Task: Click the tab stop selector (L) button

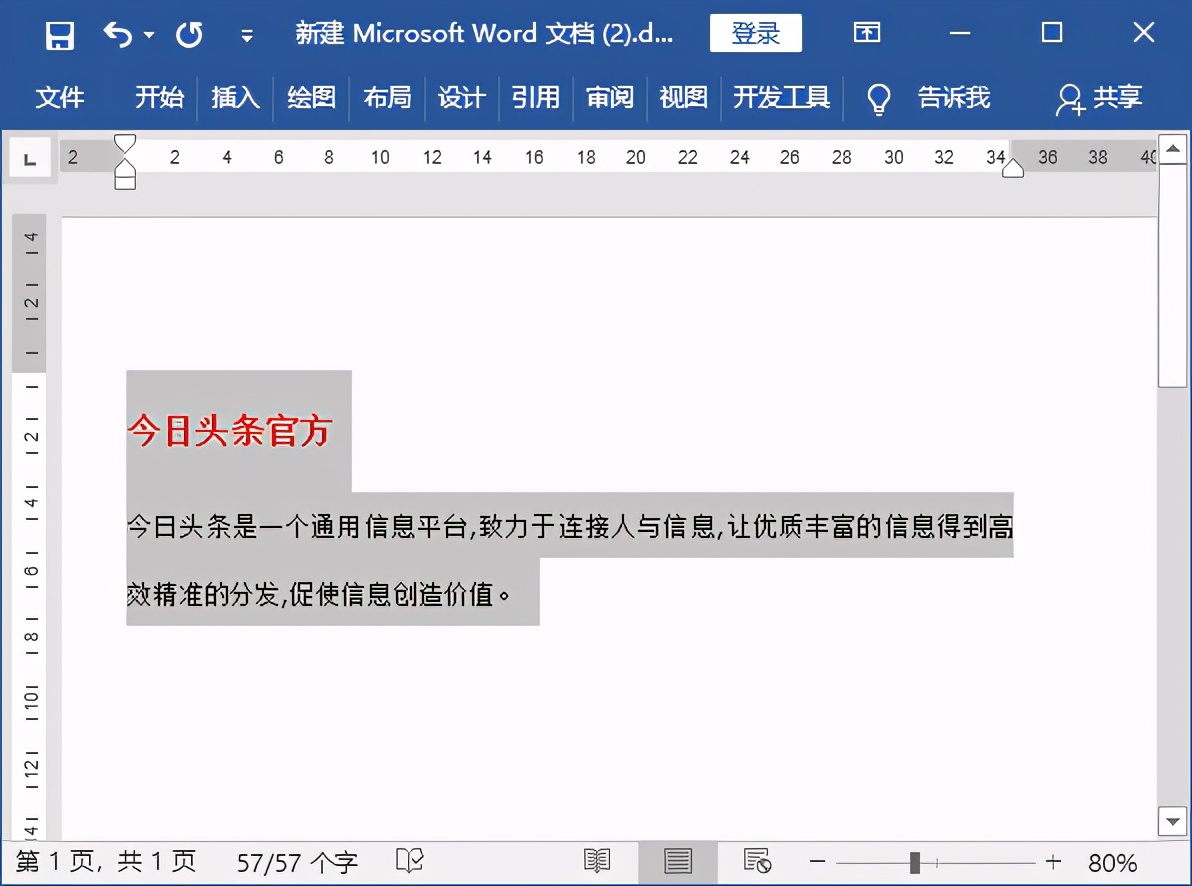Action: point(30,159)
